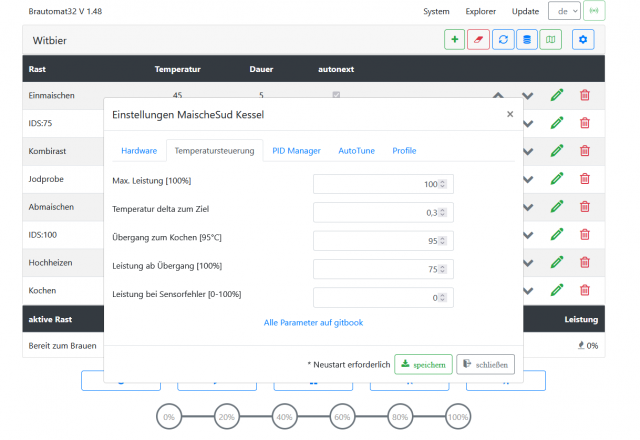Open the blue database stack icon
This screenshot has height=440, width=640.
527,40
